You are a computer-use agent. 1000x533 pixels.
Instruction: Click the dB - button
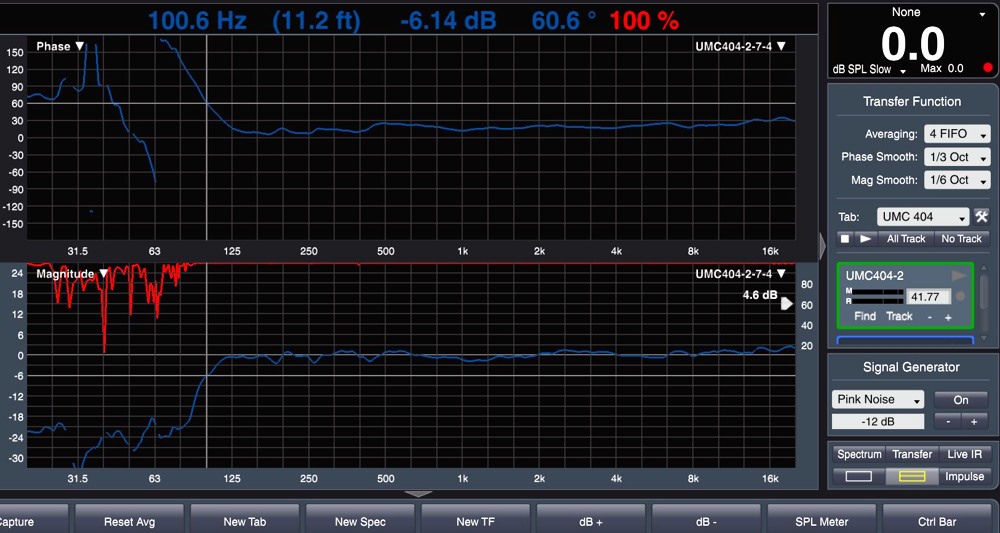point(706,521)
